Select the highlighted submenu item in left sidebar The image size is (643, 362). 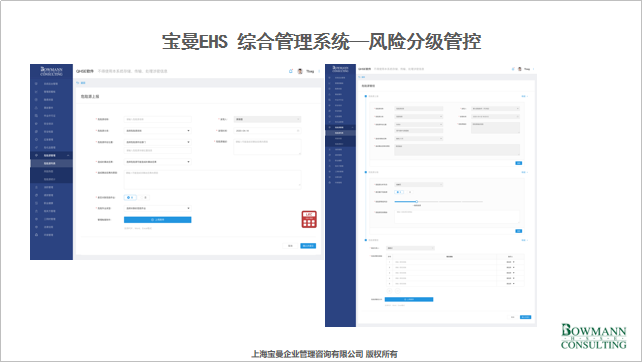[x=51, y=163]
